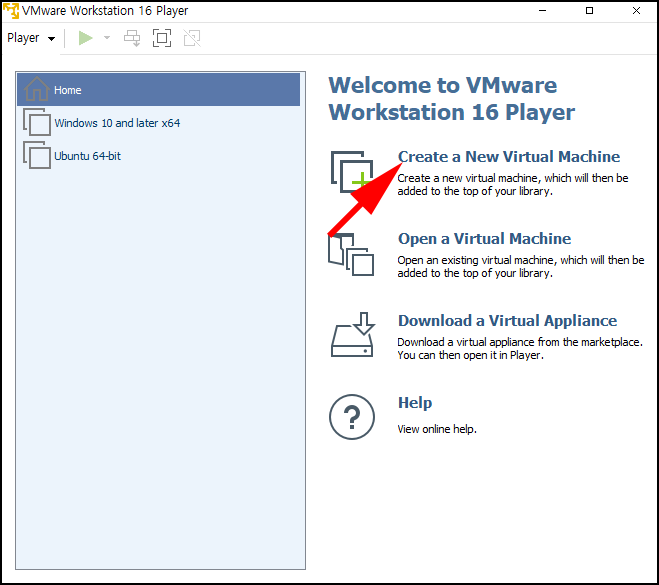Click 'Open an existing virtual machine' description
659x585 pixels.
tap(521, 266)
